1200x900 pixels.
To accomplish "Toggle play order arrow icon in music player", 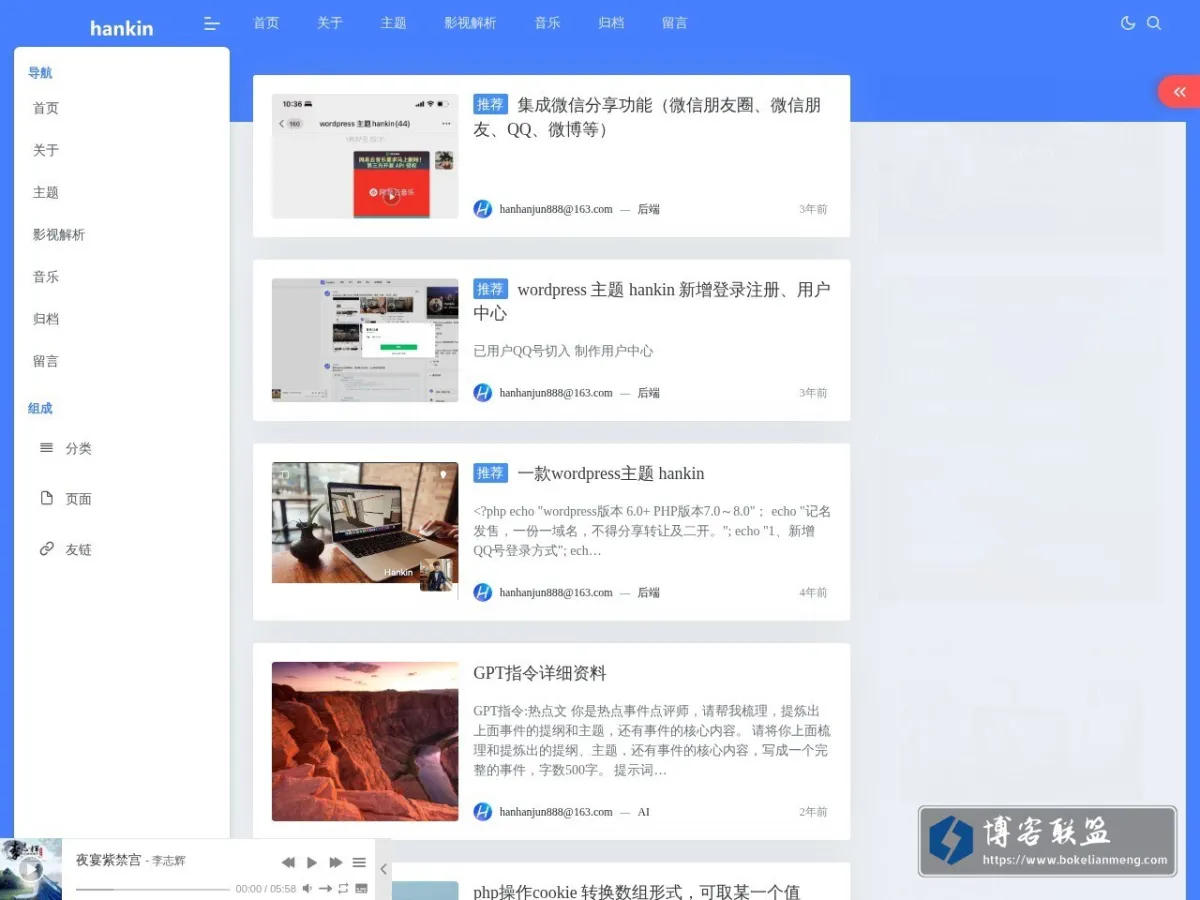I will pos(325,888).
